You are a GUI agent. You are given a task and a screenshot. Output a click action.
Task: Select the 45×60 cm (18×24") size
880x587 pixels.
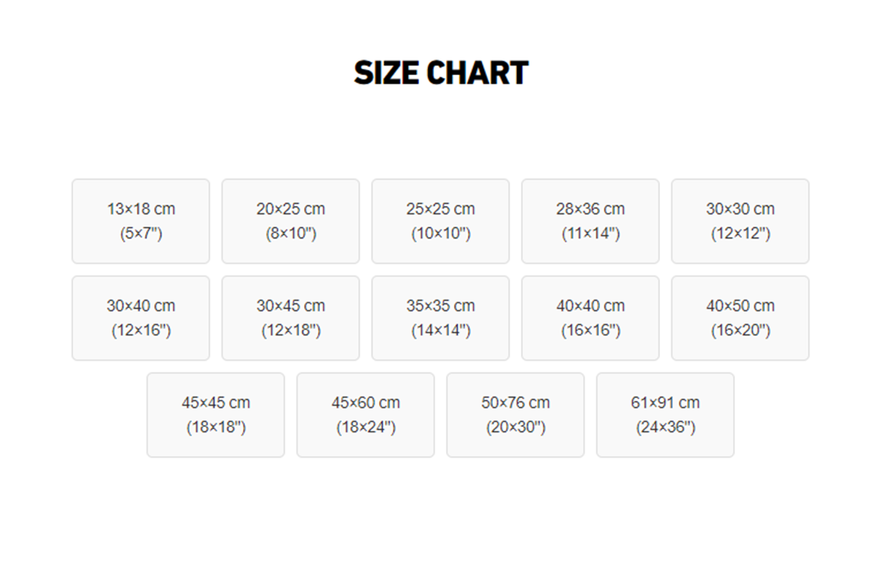click(x=366, y=415)
